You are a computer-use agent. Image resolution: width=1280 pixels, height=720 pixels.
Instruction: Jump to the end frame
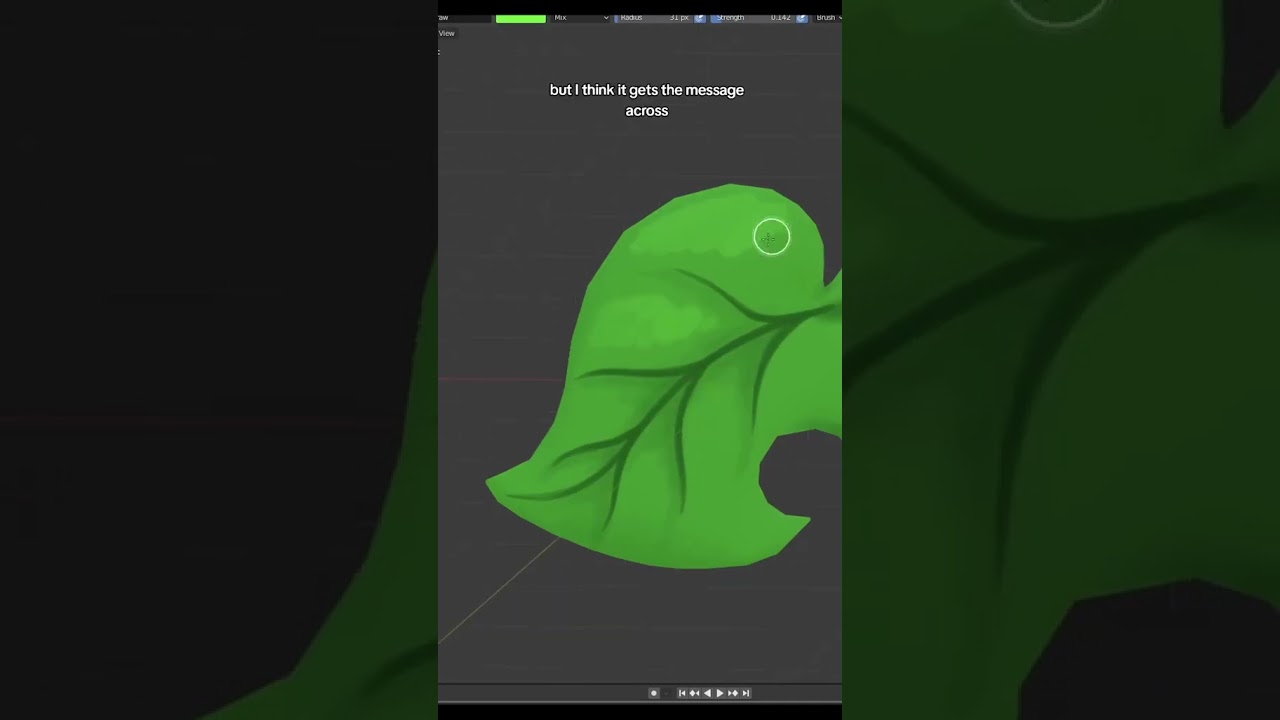click(x=745, y=693)
